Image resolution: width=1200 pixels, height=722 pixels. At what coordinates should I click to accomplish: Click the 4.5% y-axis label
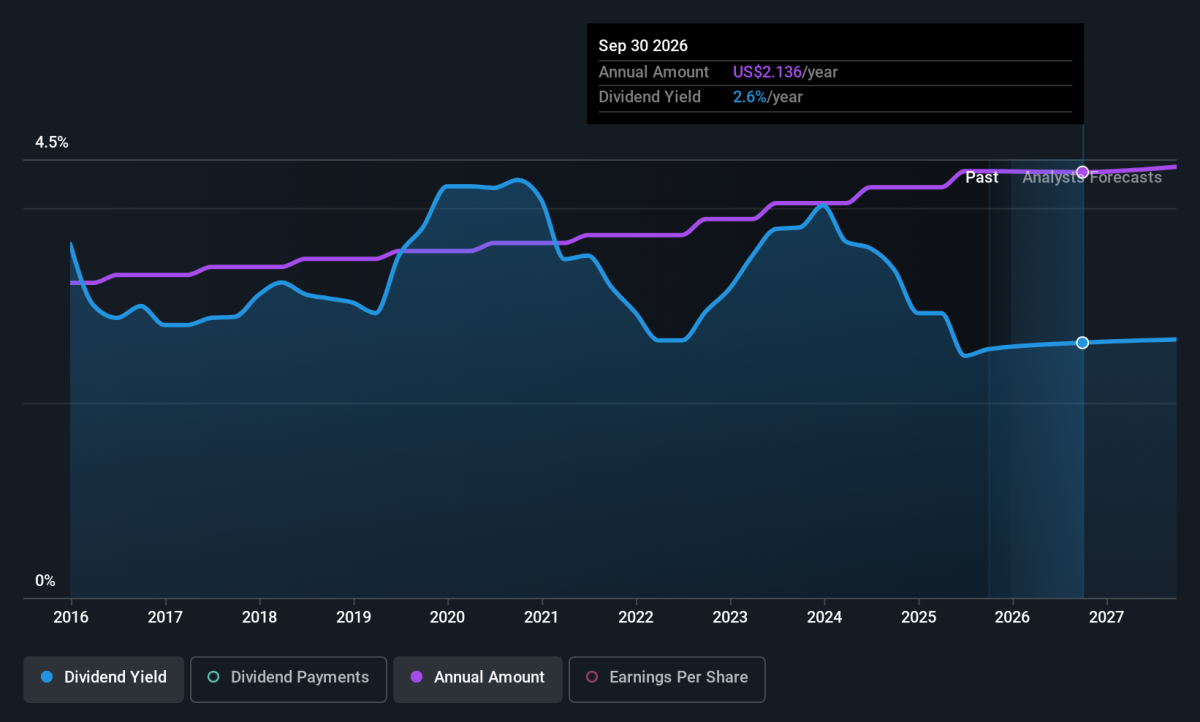52,143
